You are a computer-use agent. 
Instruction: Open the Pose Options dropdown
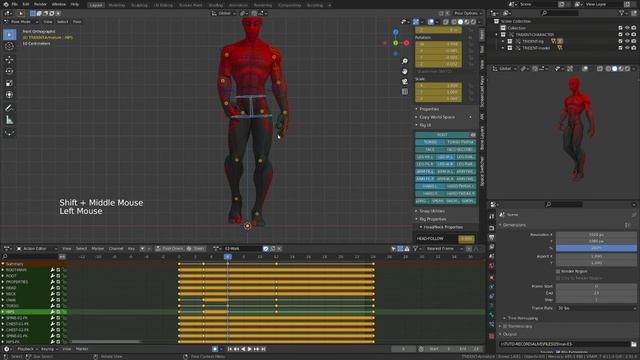[467, 13]
